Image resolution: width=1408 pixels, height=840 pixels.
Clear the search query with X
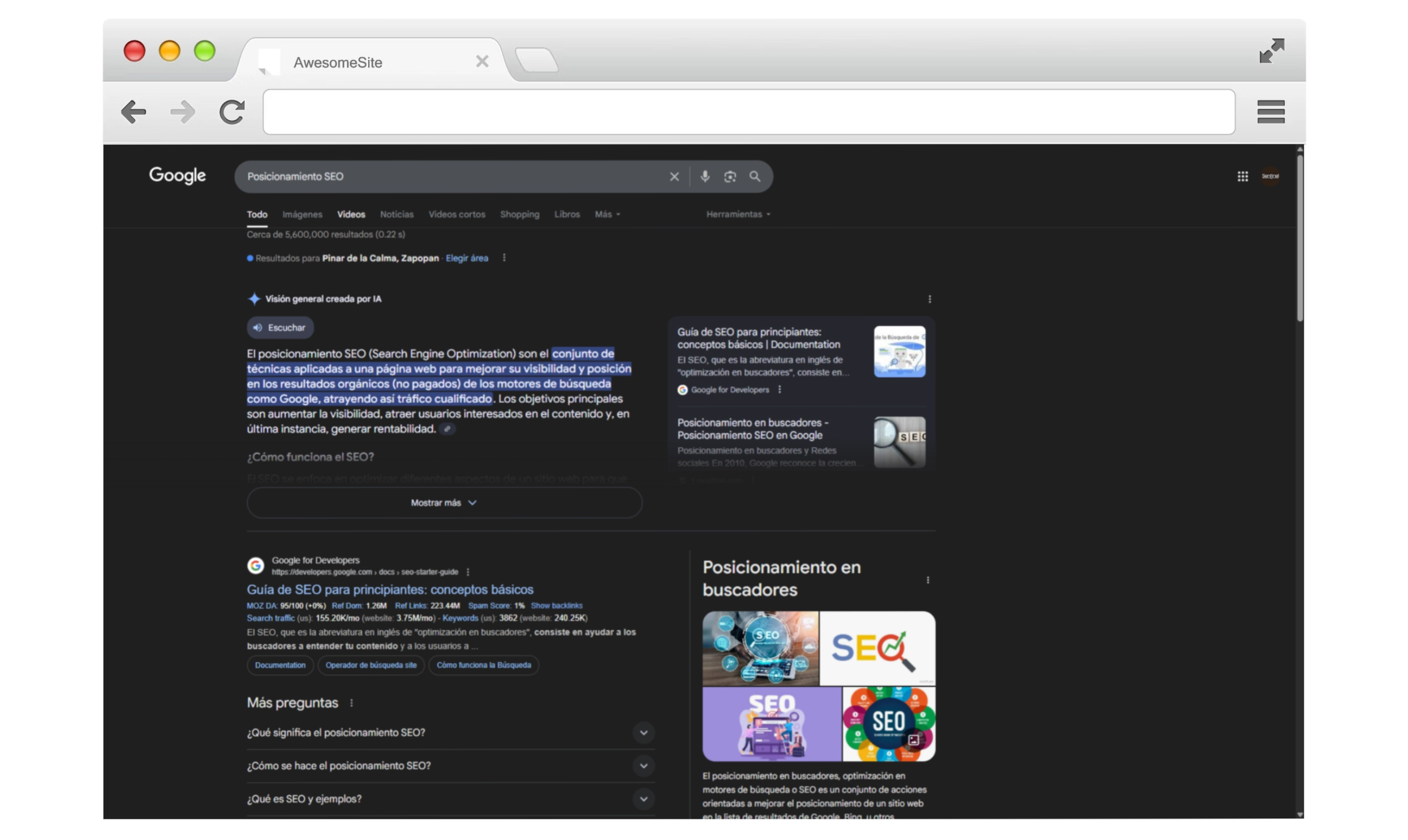click(674, 176)
